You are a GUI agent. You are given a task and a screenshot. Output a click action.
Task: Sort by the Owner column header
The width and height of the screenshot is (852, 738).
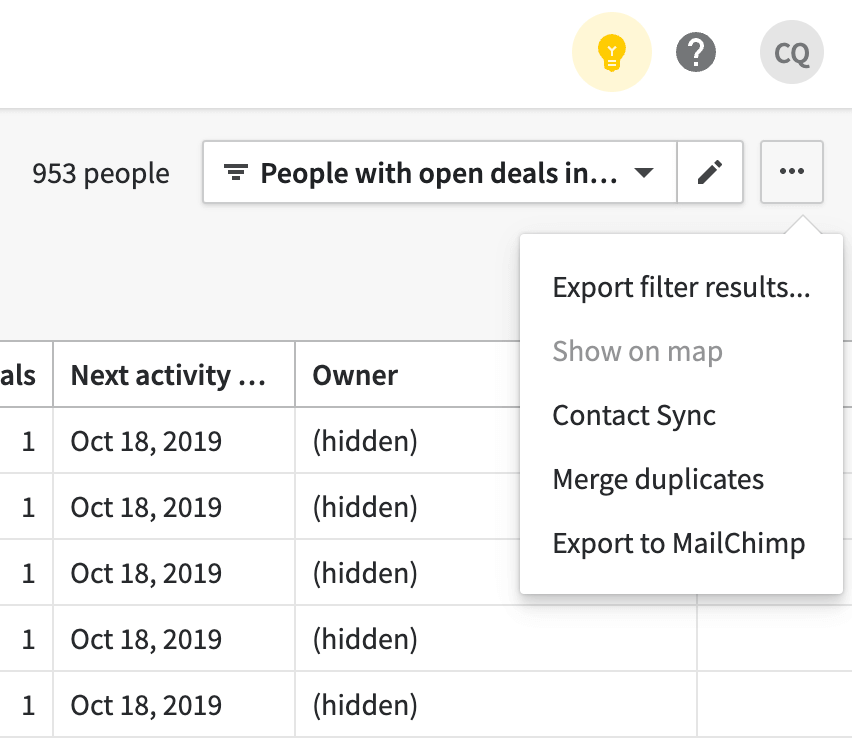coord(355,375)
